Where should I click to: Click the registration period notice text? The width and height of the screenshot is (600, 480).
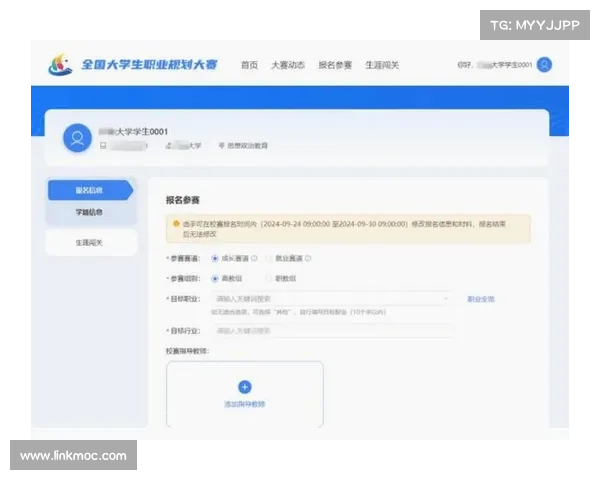click(344, 229)
